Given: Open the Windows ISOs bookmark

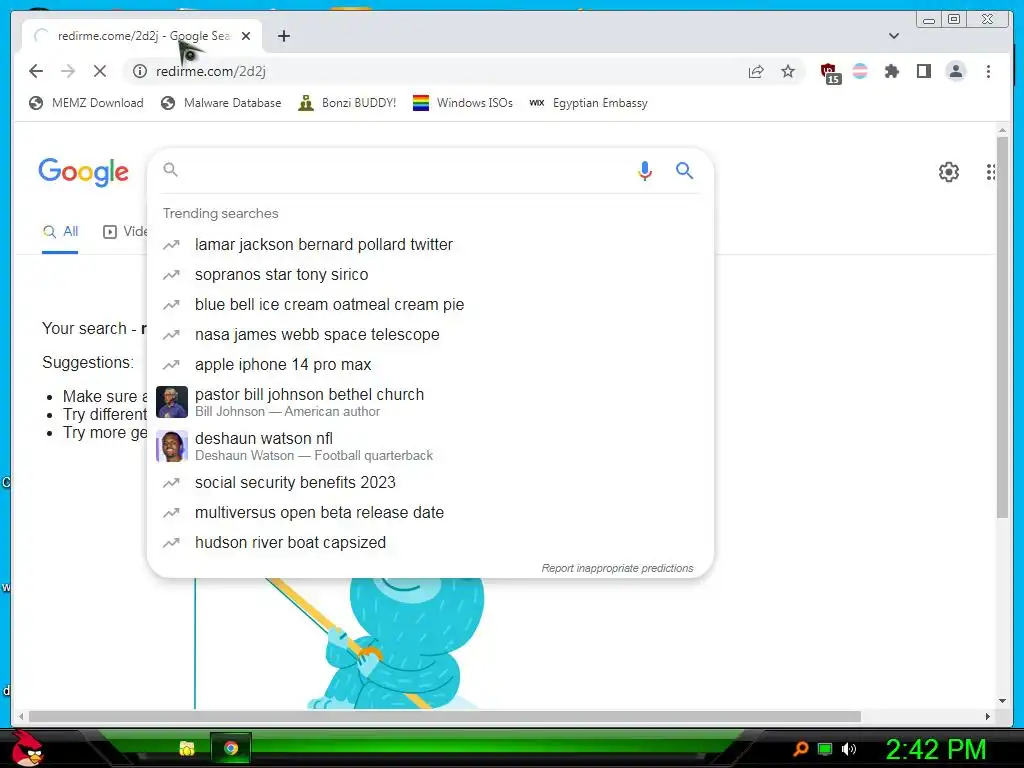Looking at the screenshot, I should pyautogui.click(x=462, y=103).
